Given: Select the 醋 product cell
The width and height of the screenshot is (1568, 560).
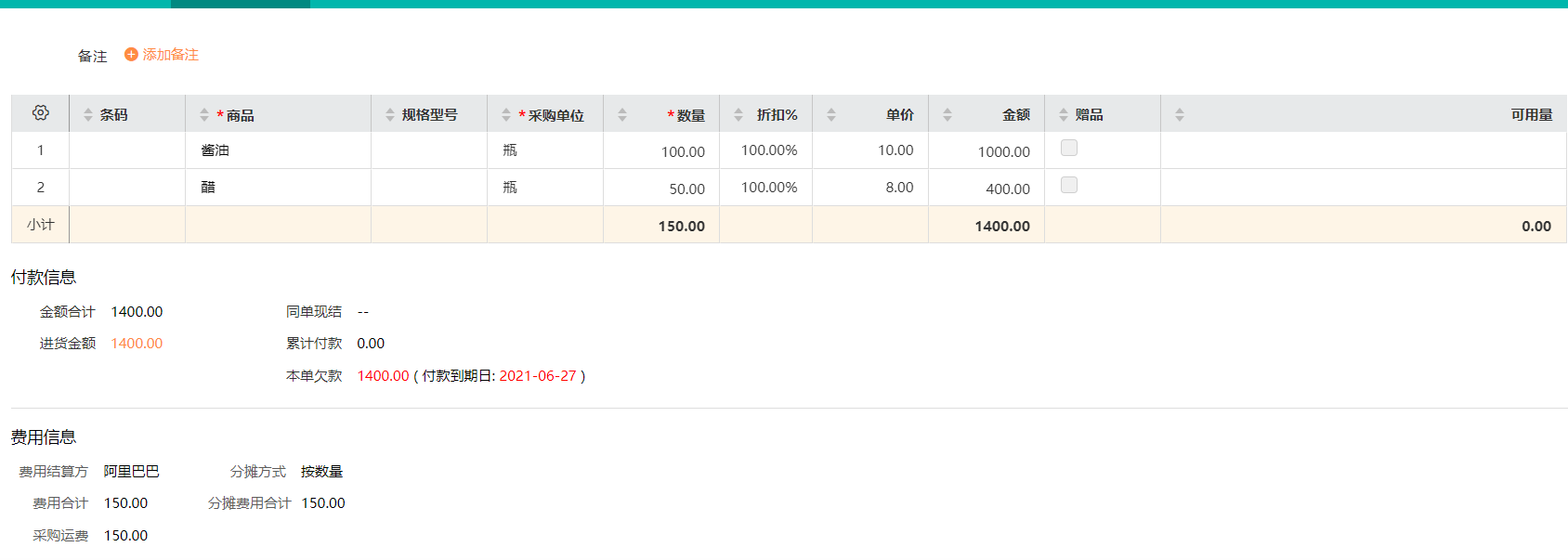Looking at the screenshot, I should tap(208, 188).
